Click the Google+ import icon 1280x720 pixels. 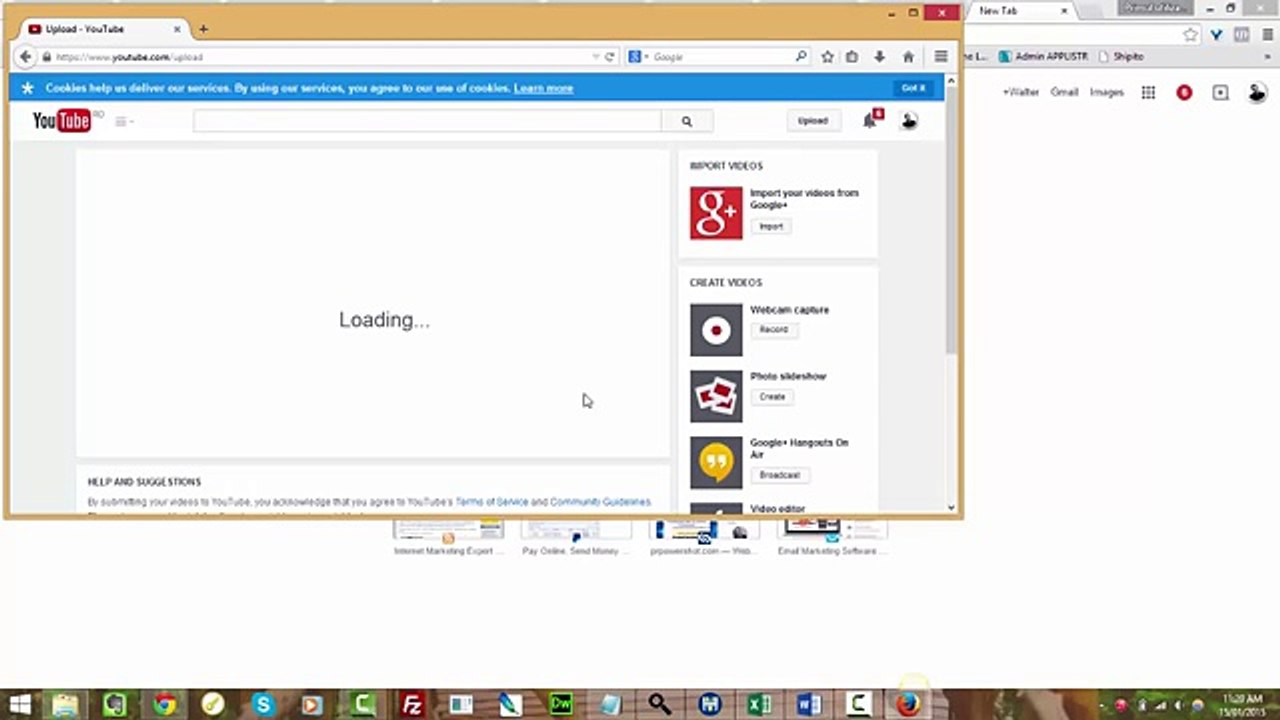(716, 213)
